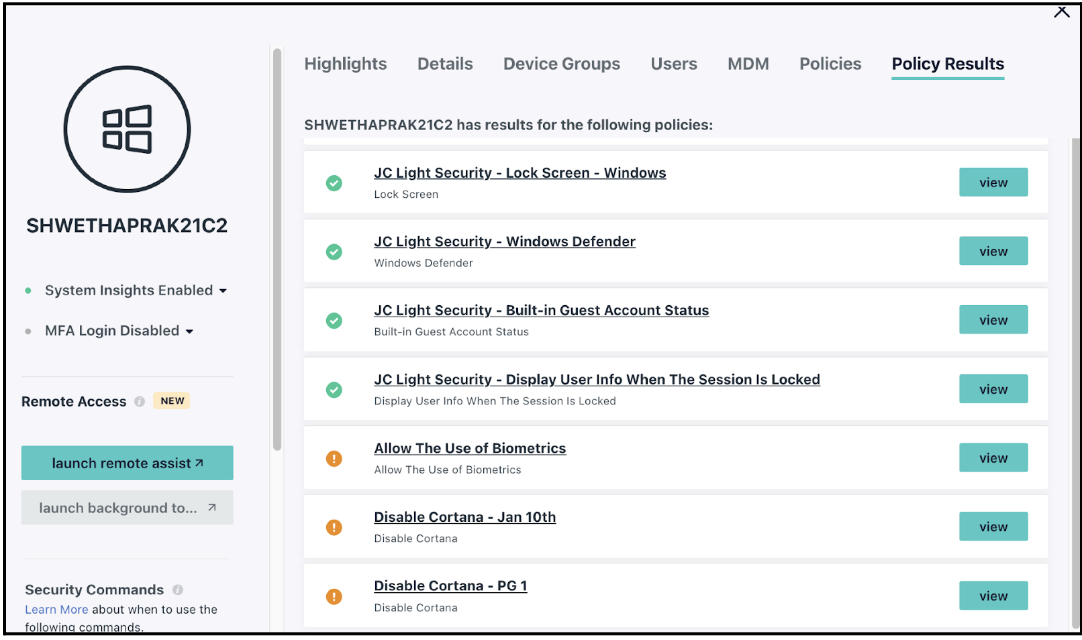Click the green checkmark beside Lock Screen policy
The width and height of the screenshot is (1082, 640).
pos(334,182)
